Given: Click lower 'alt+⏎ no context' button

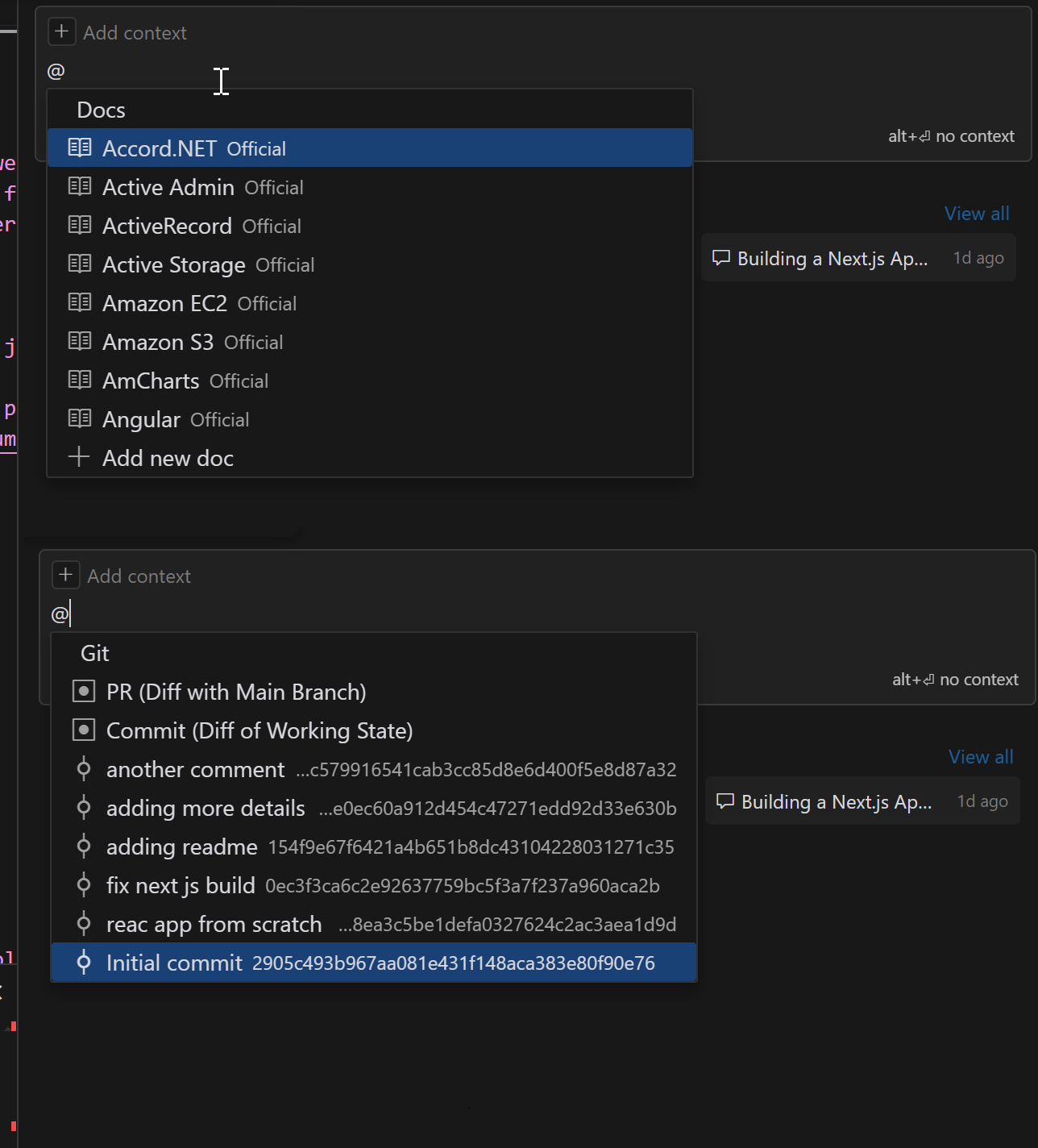Looking at the screenshot, I should coord(955,680).
